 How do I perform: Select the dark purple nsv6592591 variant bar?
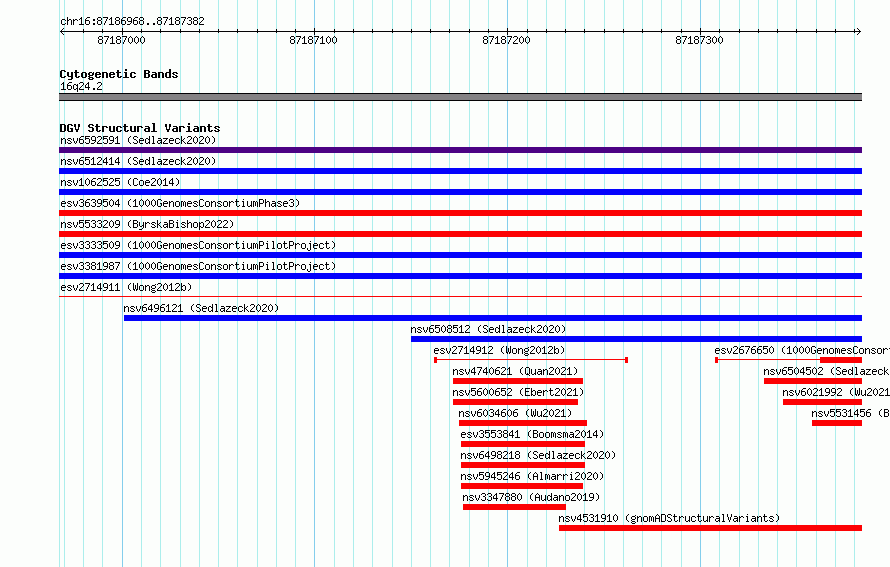[460, 150]
